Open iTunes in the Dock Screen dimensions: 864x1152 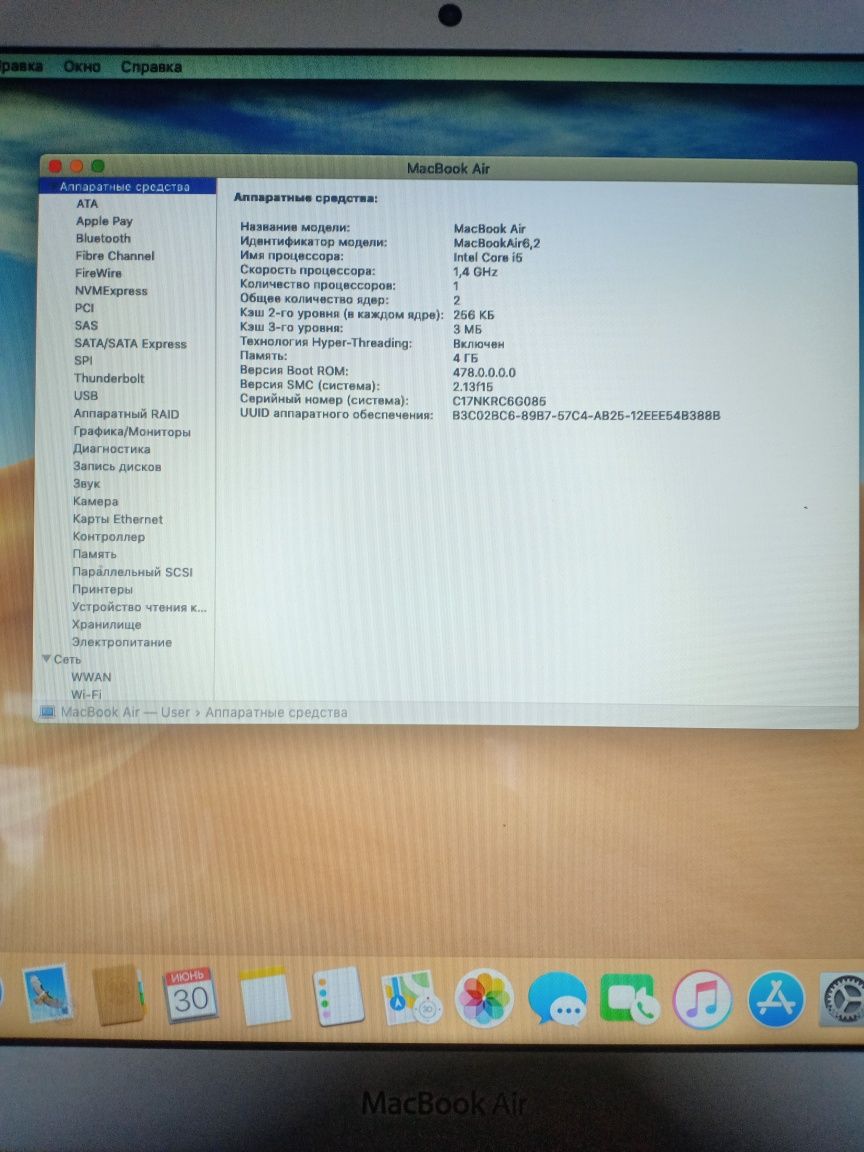[x=702, y=999]
